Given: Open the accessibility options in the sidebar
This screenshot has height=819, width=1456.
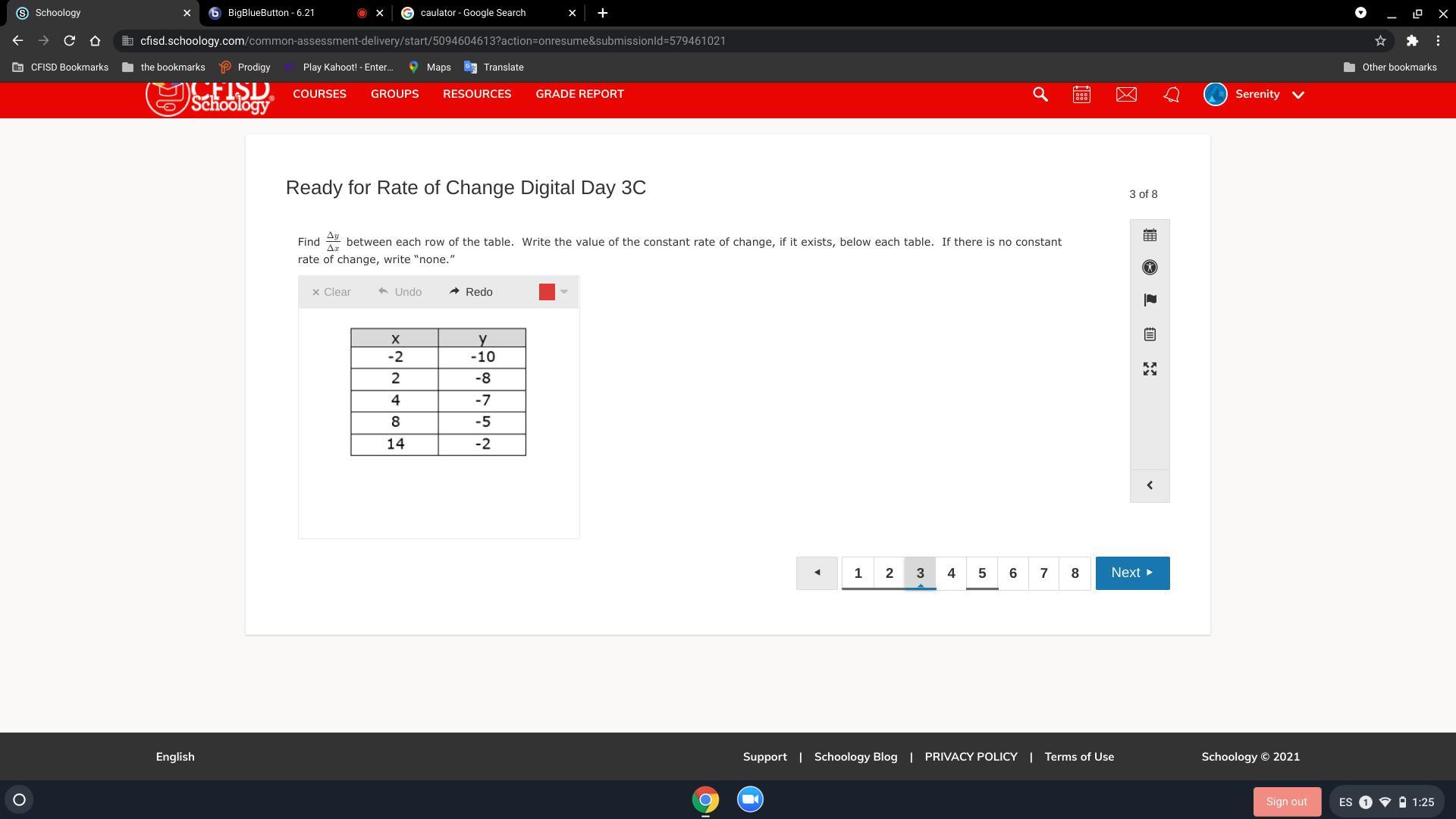Looking at the screenshot, I should click(1150, 267).
